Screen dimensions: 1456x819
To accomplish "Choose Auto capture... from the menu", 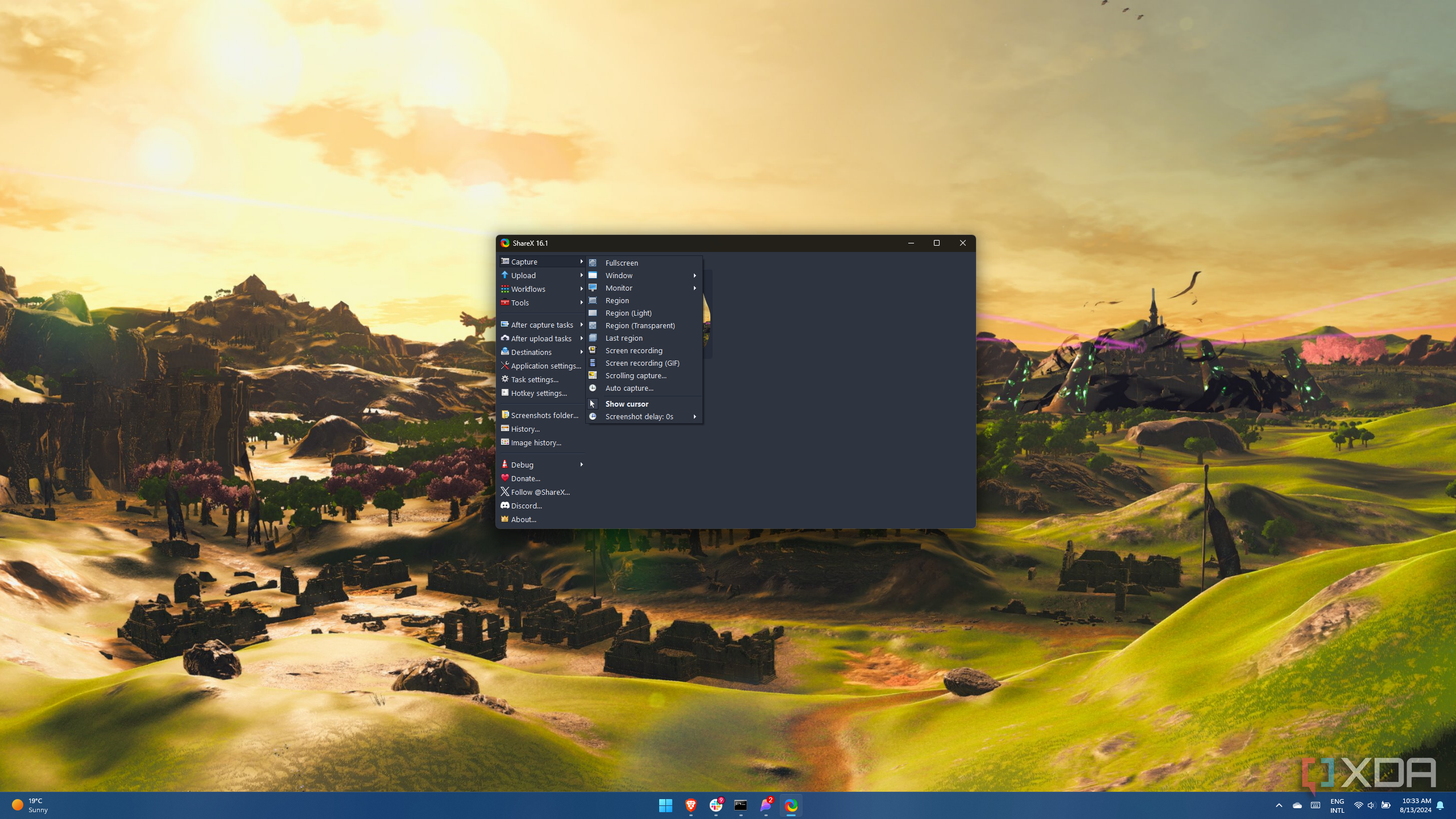I will pyautogui.click(x=644, y=388).
